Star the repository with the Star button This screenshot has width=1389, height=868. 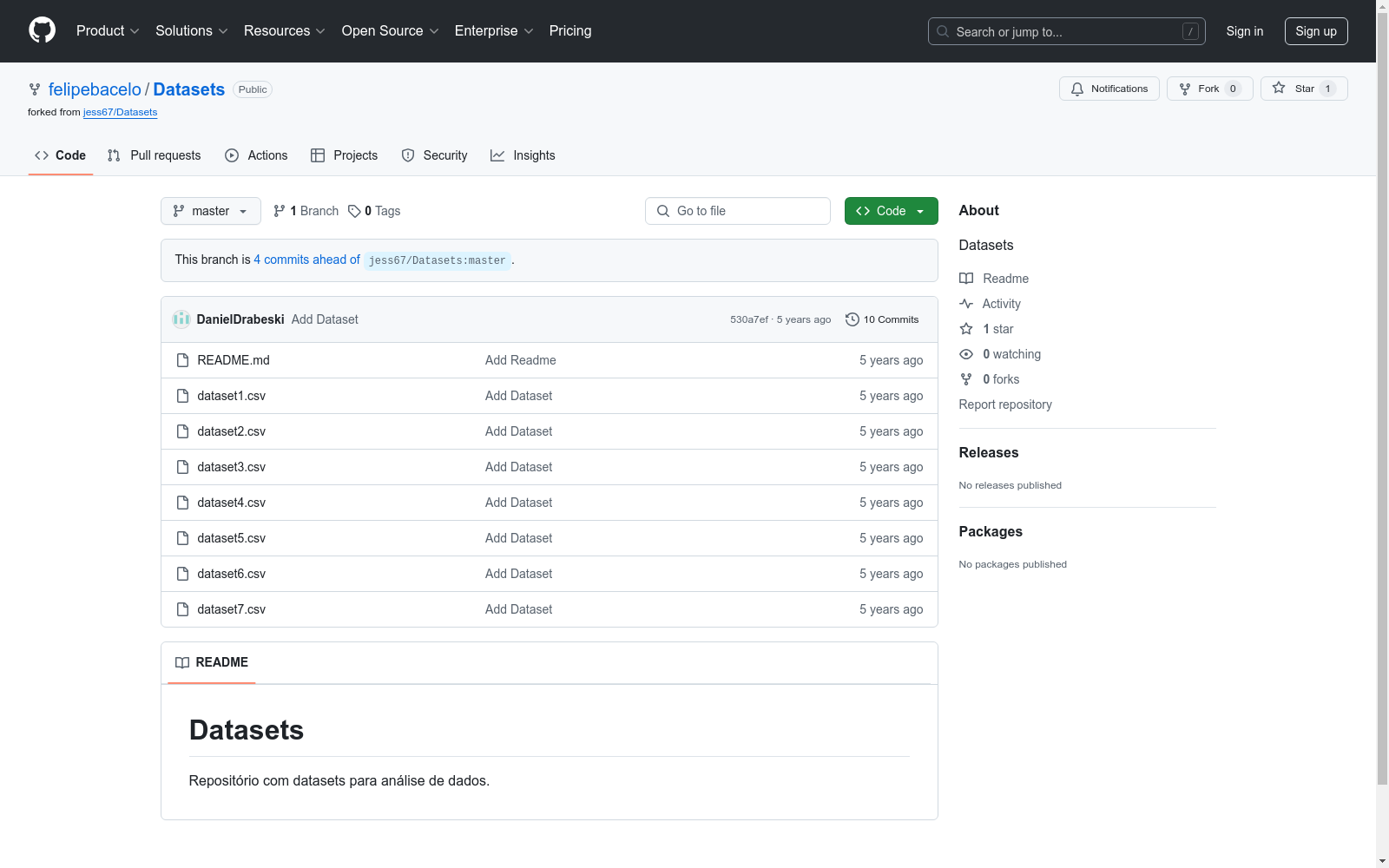click(1304, 89)
